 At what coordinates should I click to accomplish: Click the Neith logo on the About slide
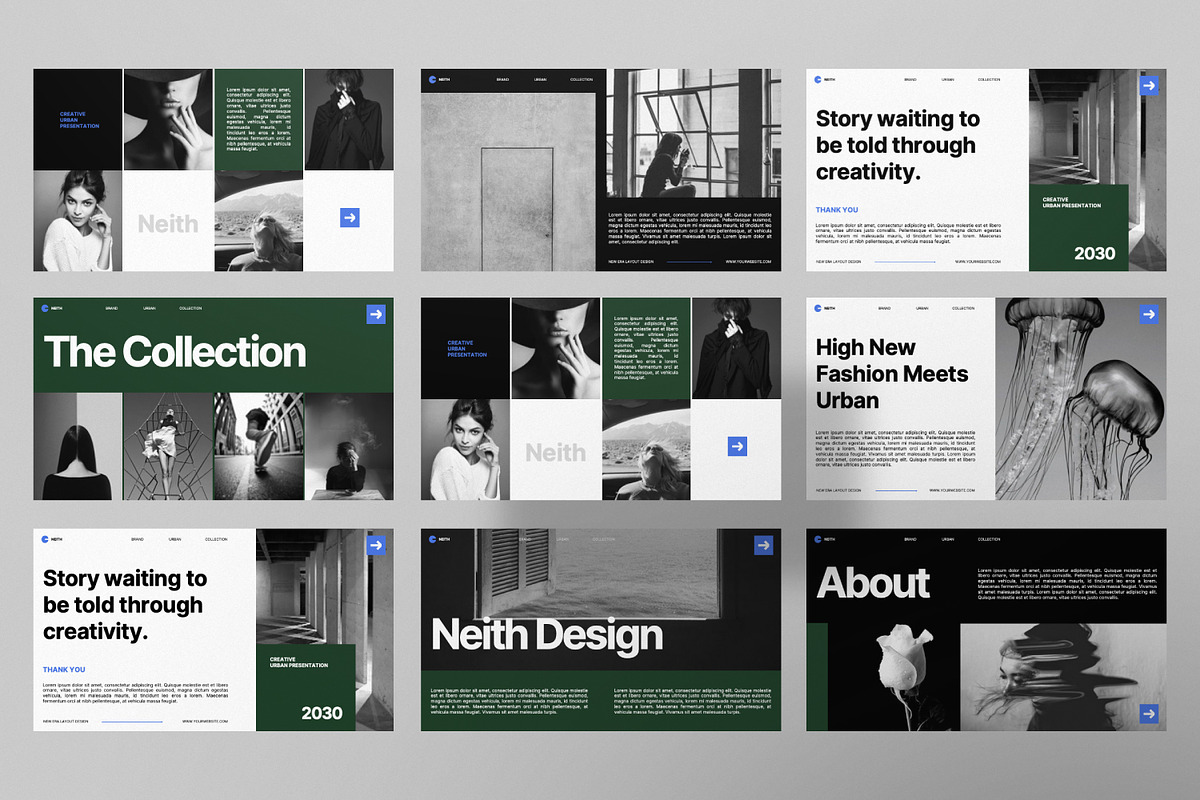pos(818,539)
